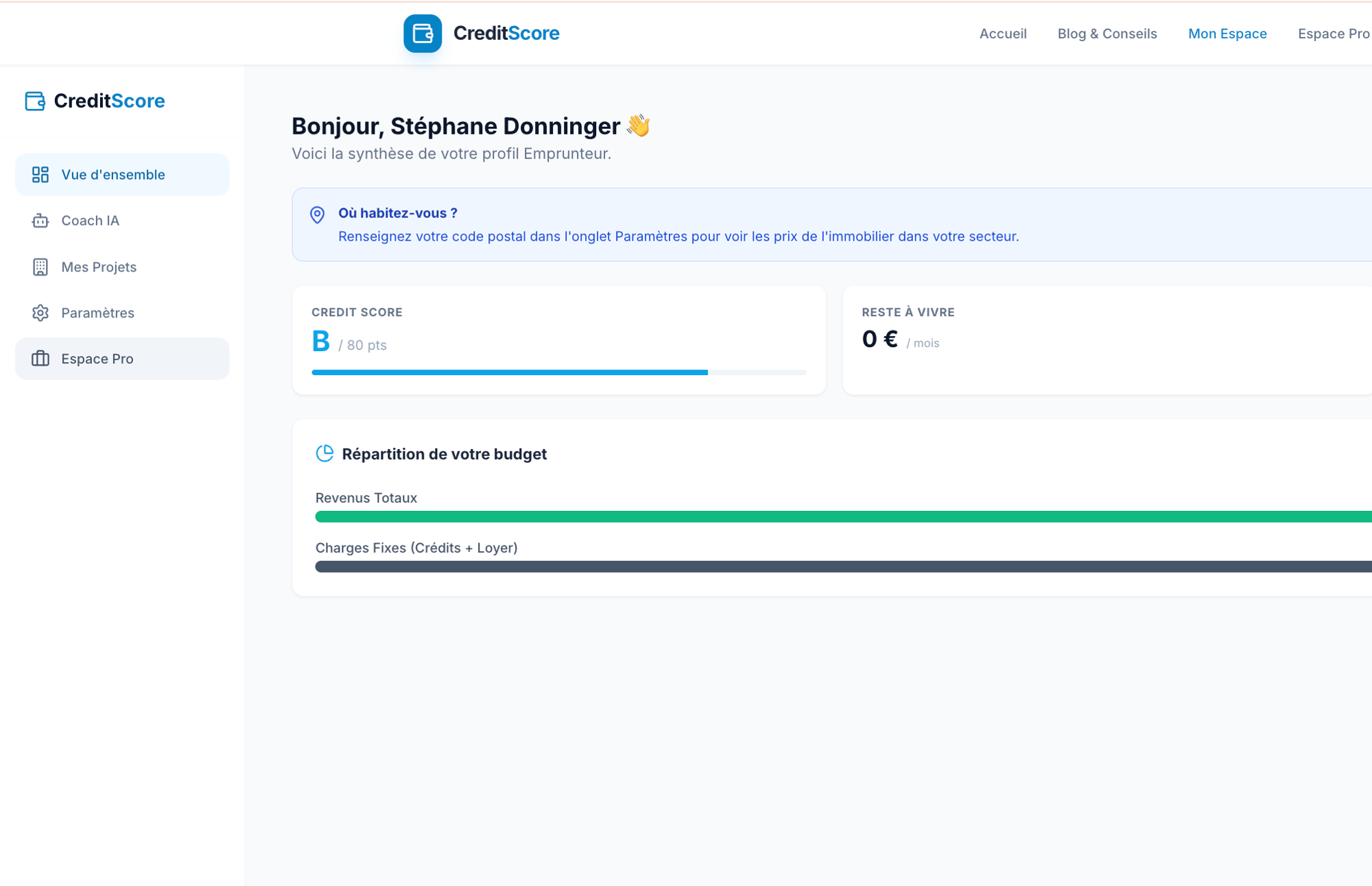This screenshot has width=1372, height=886.
Task: Open Blog & Conseils navigation item
Action: pyautogui.click(x=1107, y=34)
